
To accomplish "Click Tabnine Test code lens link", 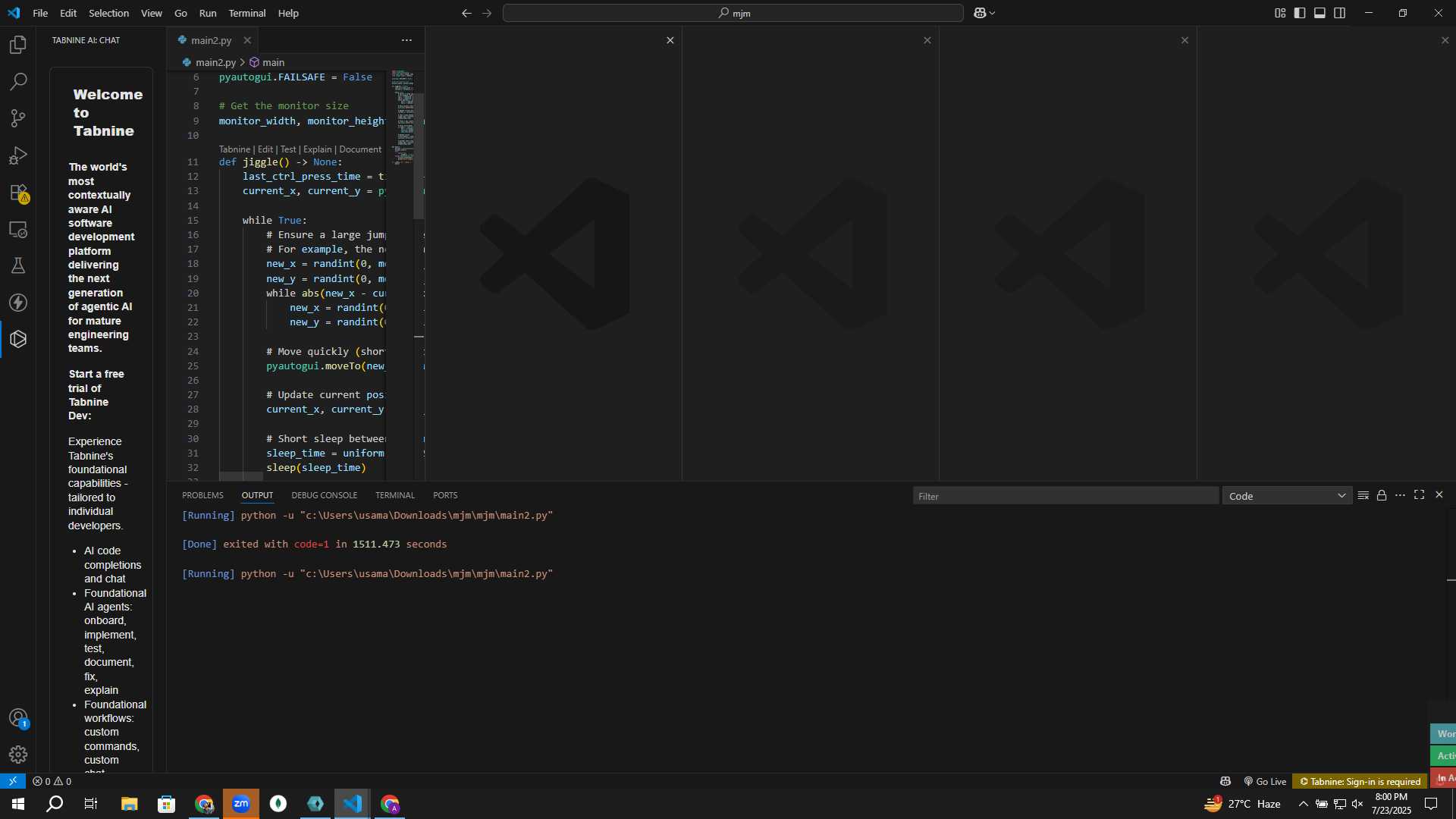I will (288, 149).
